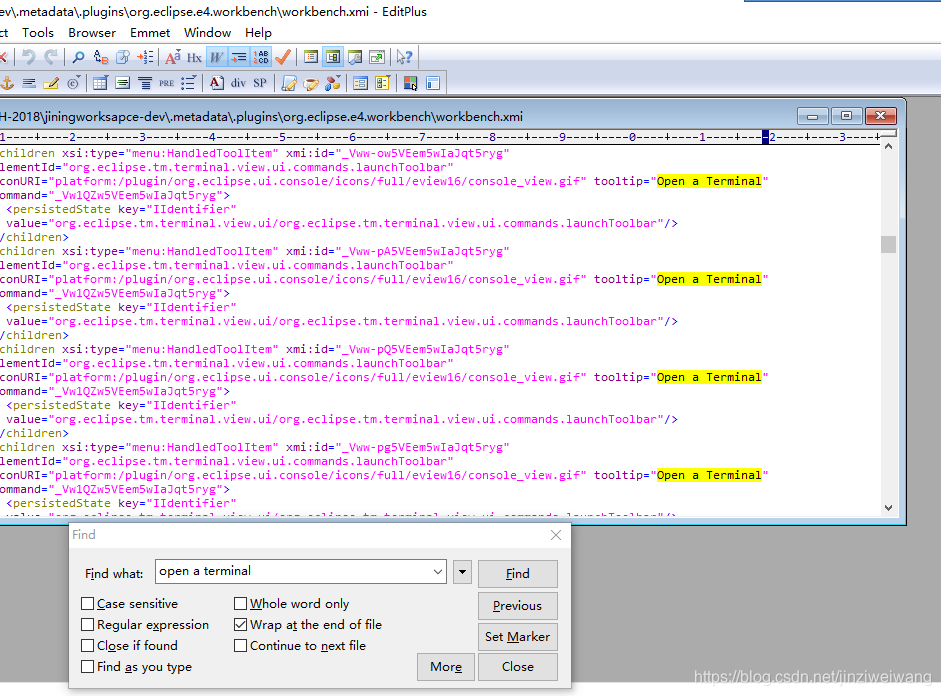
Task: Click the Java cup applet icon
Action: click(x=311, y=83)
